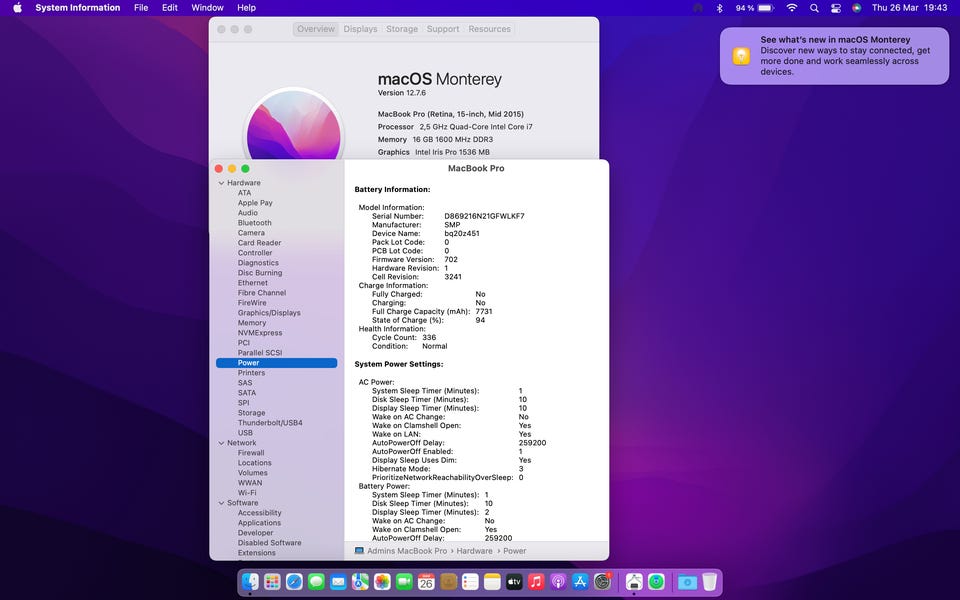960x600 pixels.
Task: Select Firewall under Network
Action: pyautogui.click(x=251, y=453)
